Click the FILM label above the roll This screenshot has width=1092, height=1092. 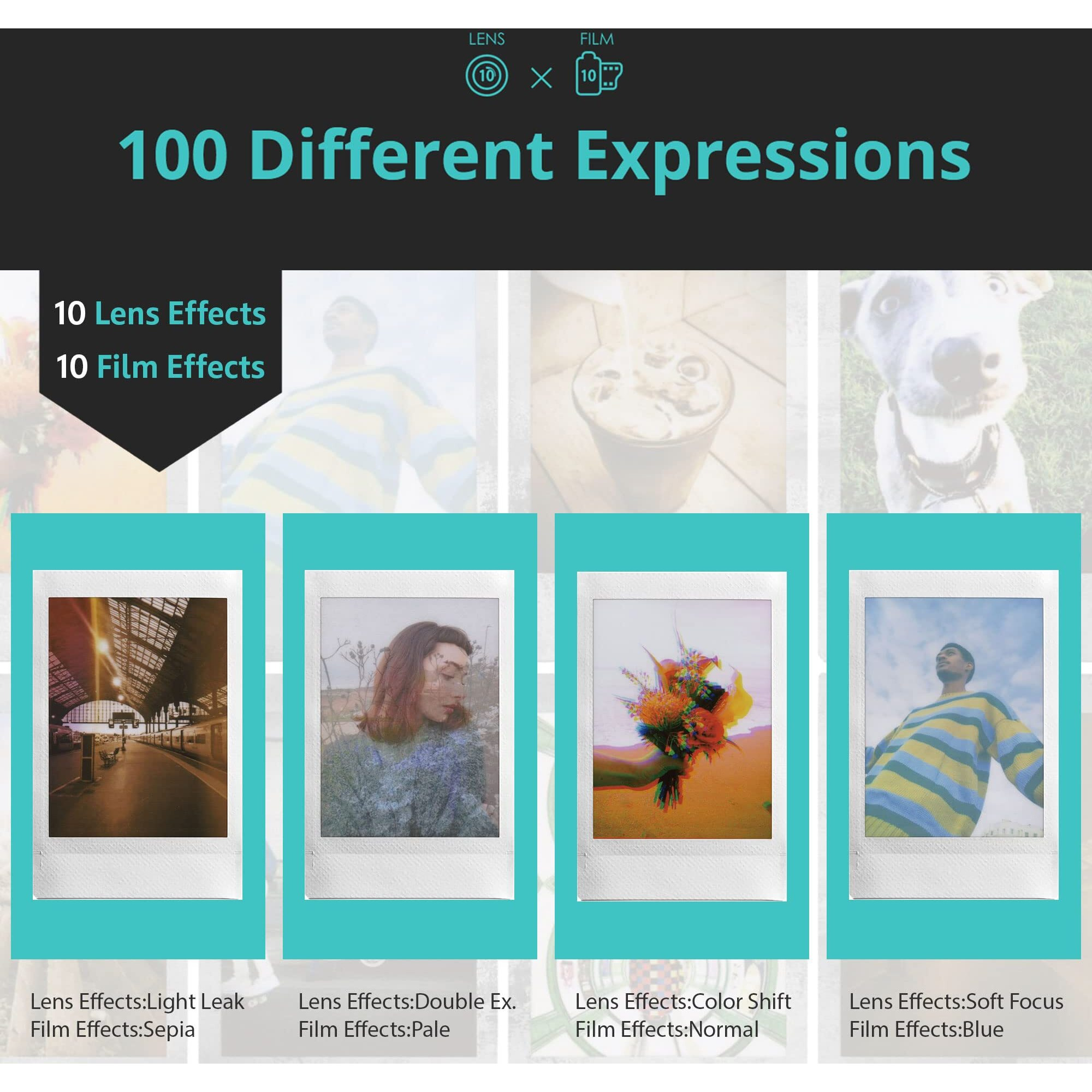click(x=596, y=39)
